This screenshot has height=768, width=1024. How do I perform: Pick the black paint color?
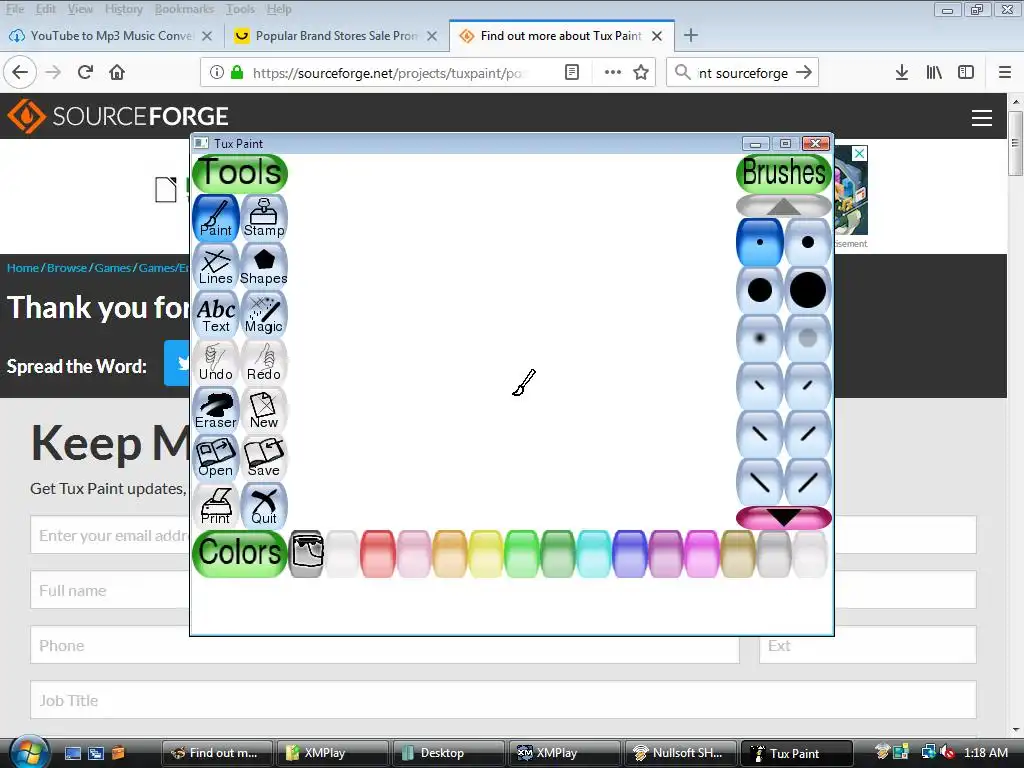click(x=306, y=554)
